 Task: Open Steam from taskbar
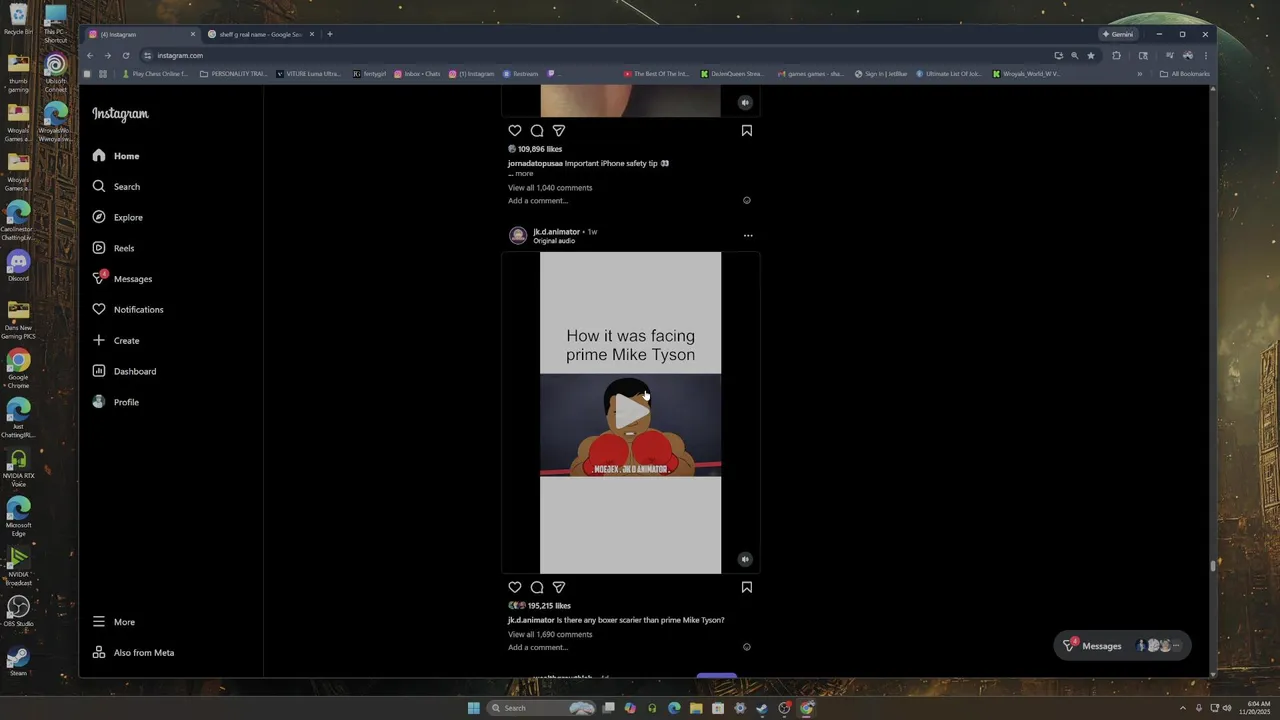tap(762, 708)
